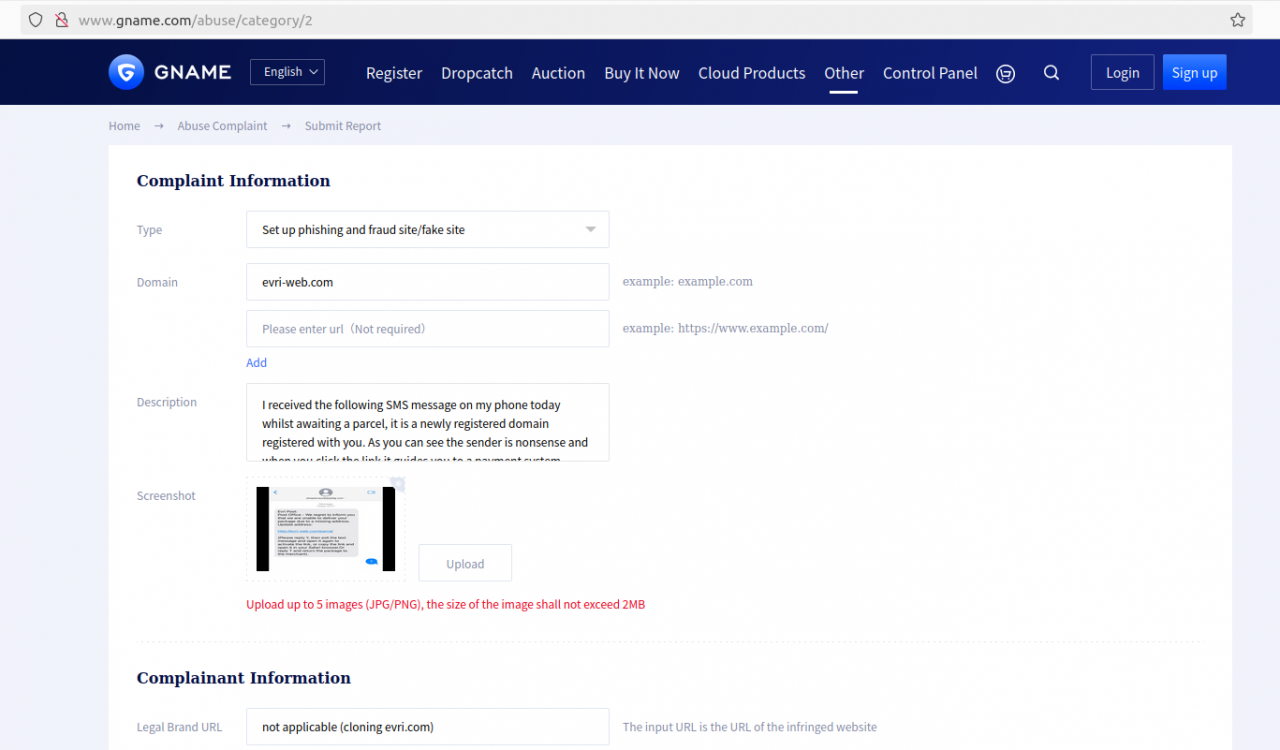Click the Add url link

point(257,363)
